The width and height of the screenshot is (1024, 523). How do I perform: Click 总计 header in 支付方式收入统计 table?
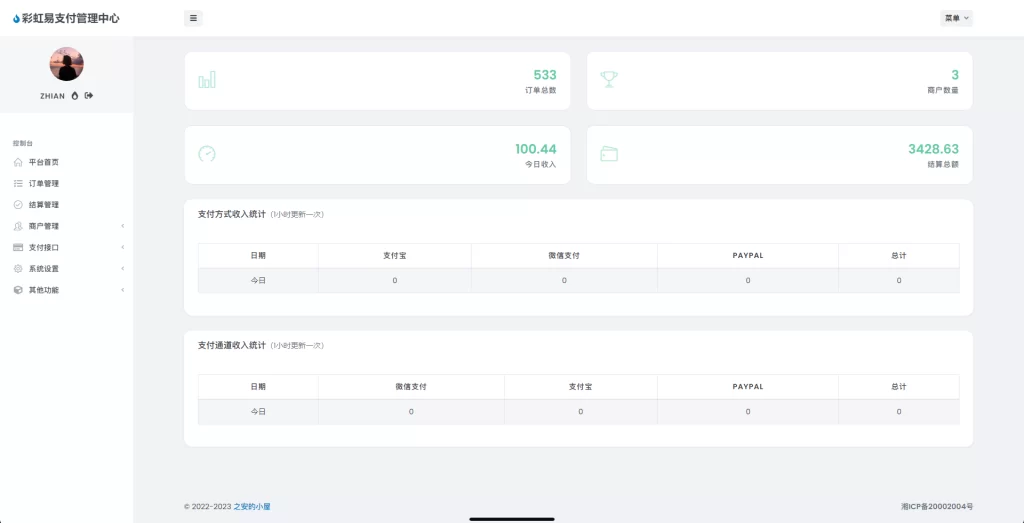coord(899,255)
